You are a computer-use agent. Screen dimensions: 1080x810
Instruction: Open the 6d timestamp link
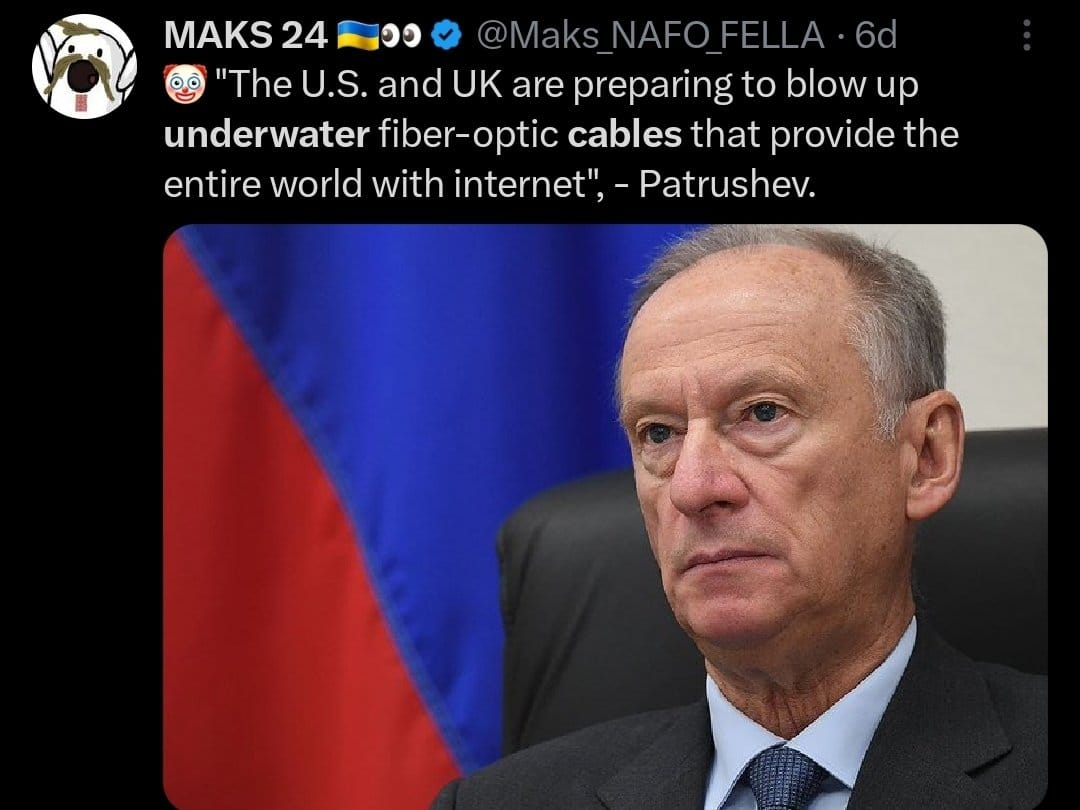(x=875, y=34)
